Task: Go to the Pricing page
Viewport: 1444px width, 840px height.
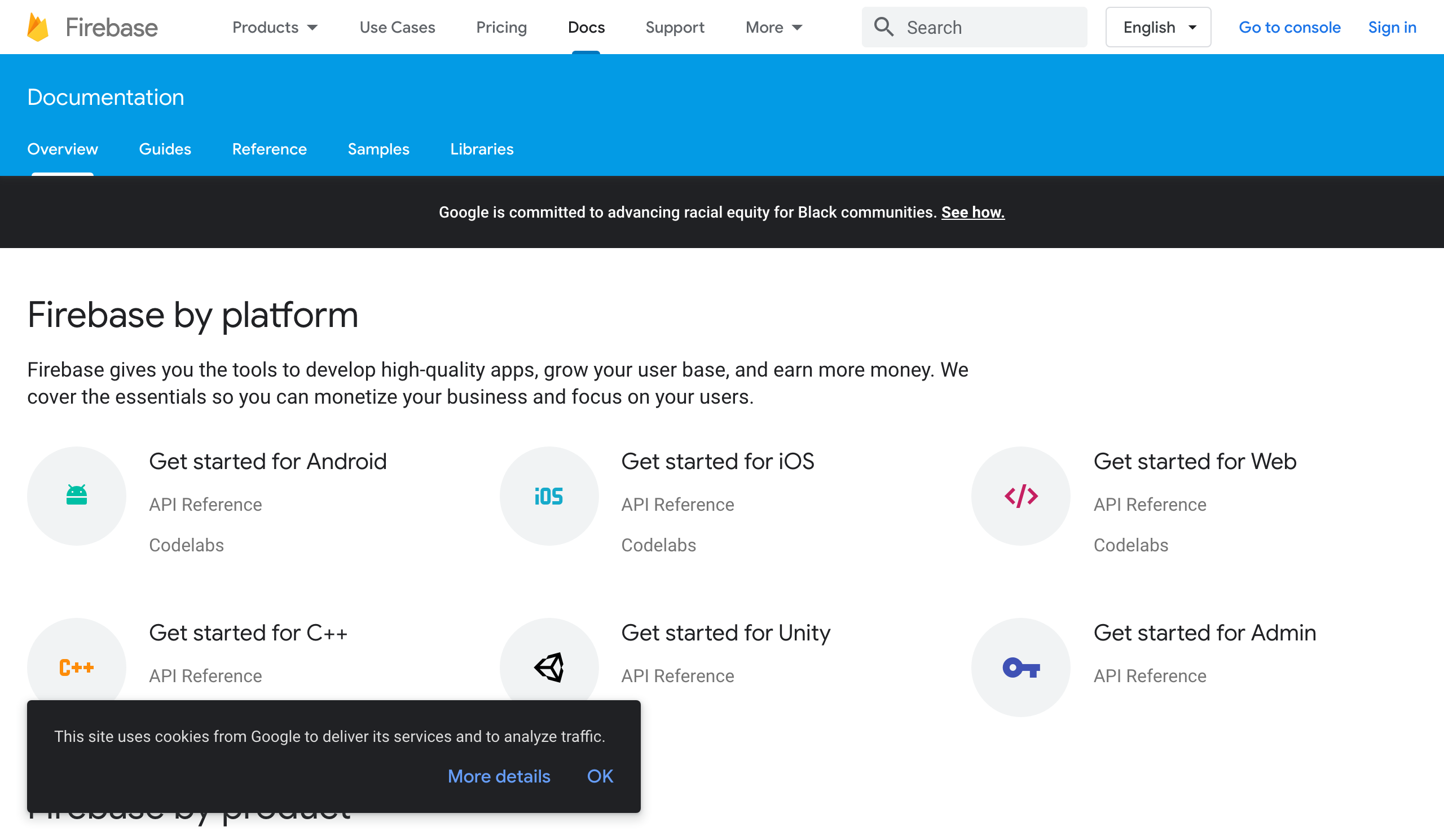Action: 501,27
